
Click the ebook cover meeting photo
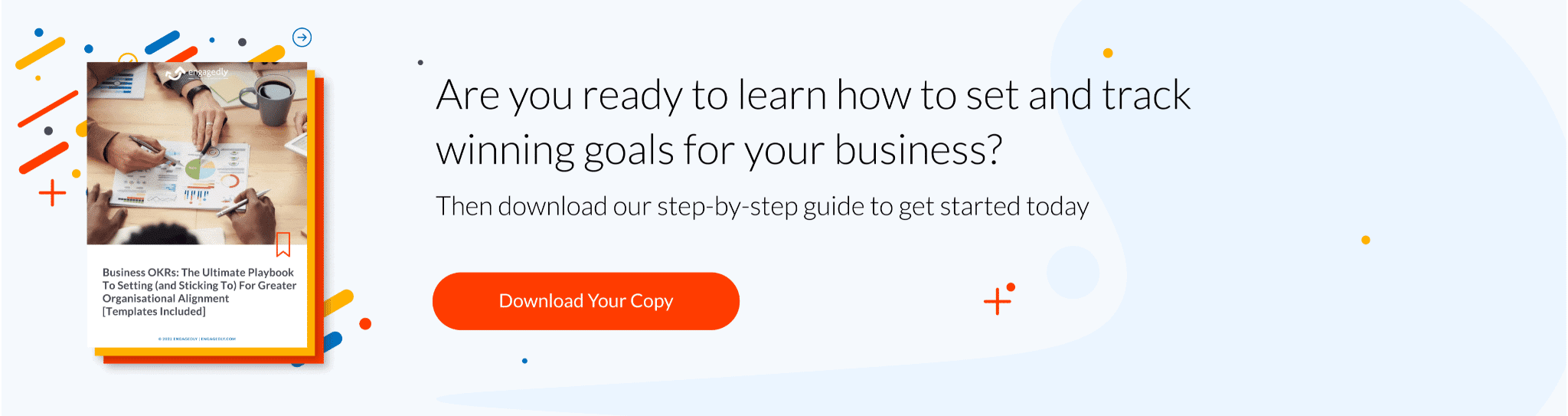[x=197, y=153]
